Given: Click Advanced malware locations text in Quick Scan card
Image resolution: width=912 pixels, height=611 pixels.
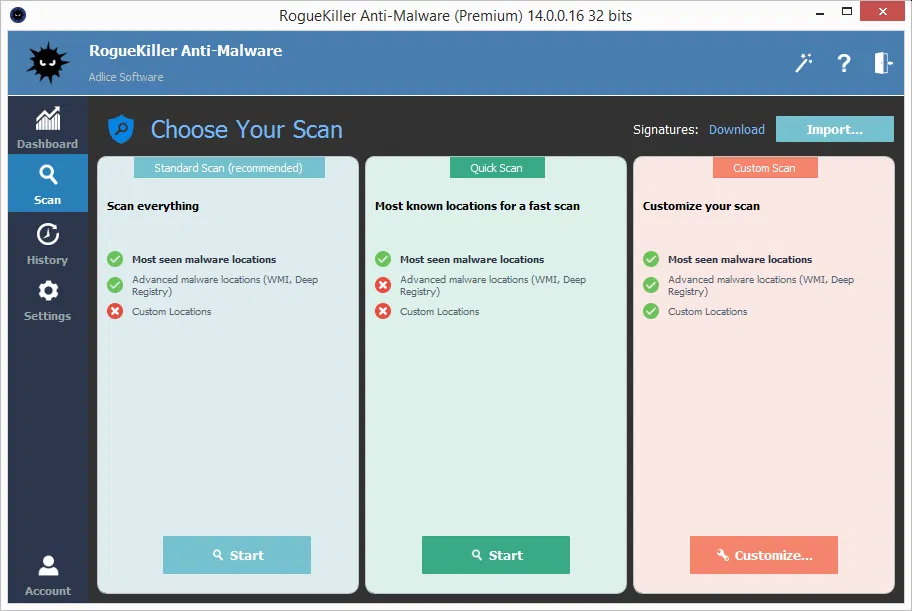Looking at the screenshot, I should point(493,285).
